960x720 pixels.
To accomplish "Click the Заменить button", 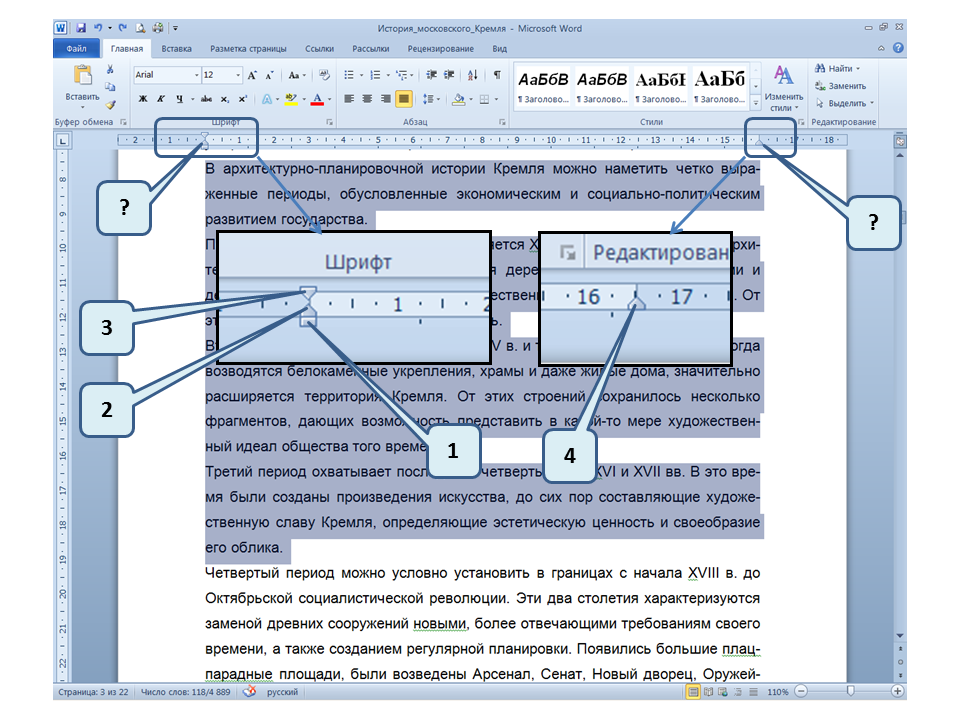I will pos(841,86).
